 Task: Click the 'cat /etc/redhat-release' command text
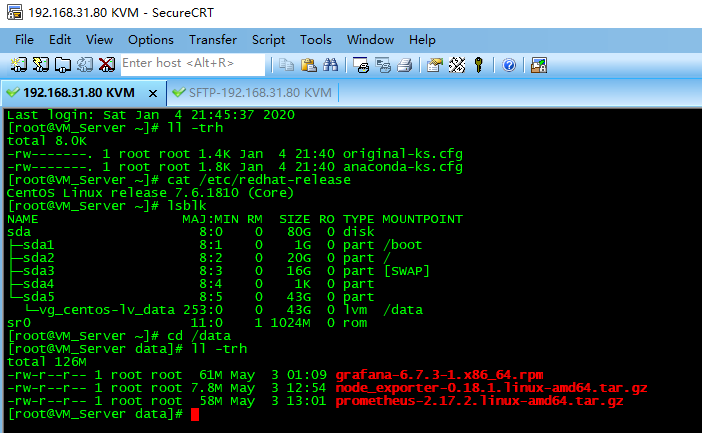pos(259,180)
